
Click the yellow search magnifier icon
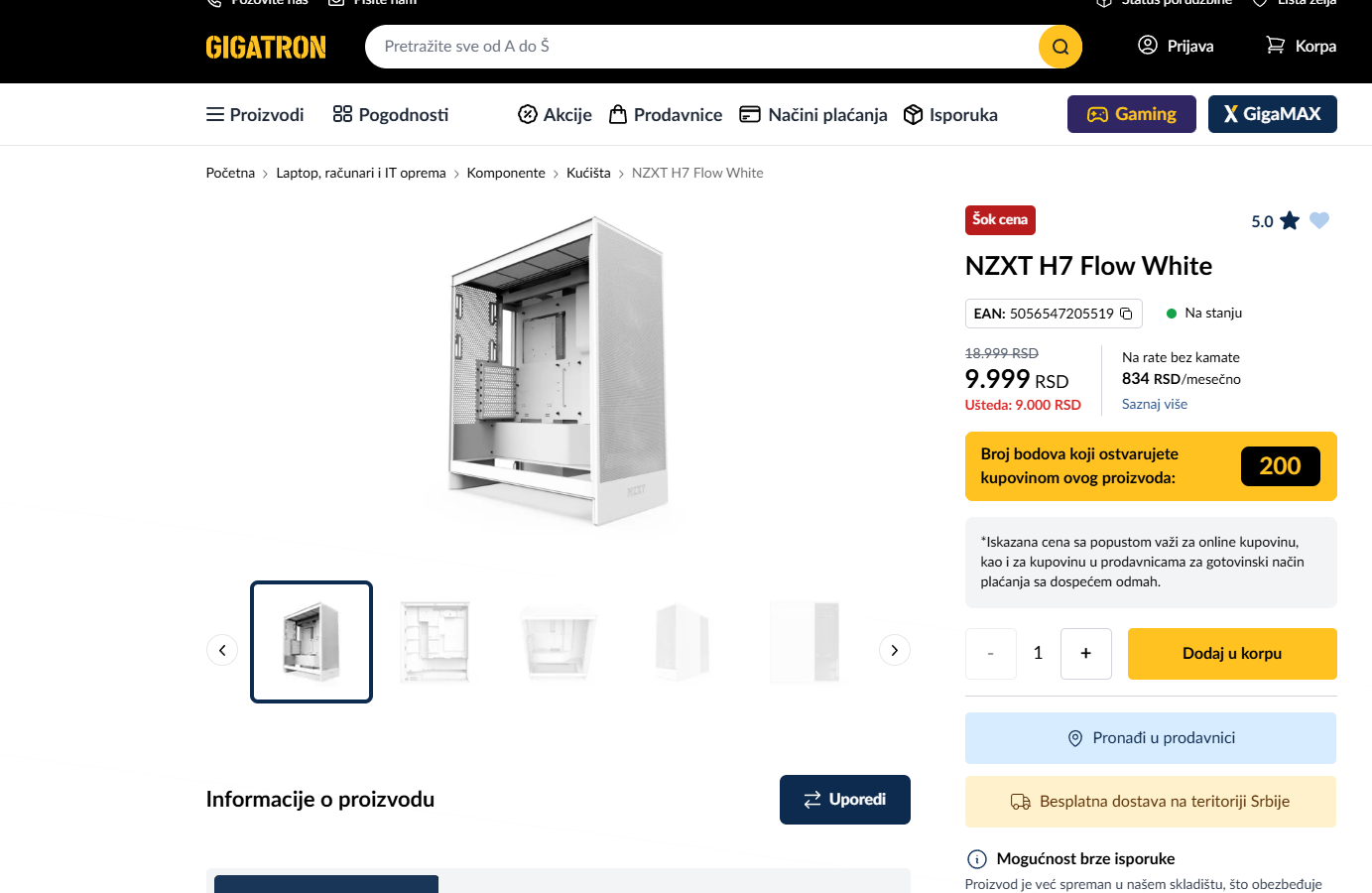tap(1060, 47)
